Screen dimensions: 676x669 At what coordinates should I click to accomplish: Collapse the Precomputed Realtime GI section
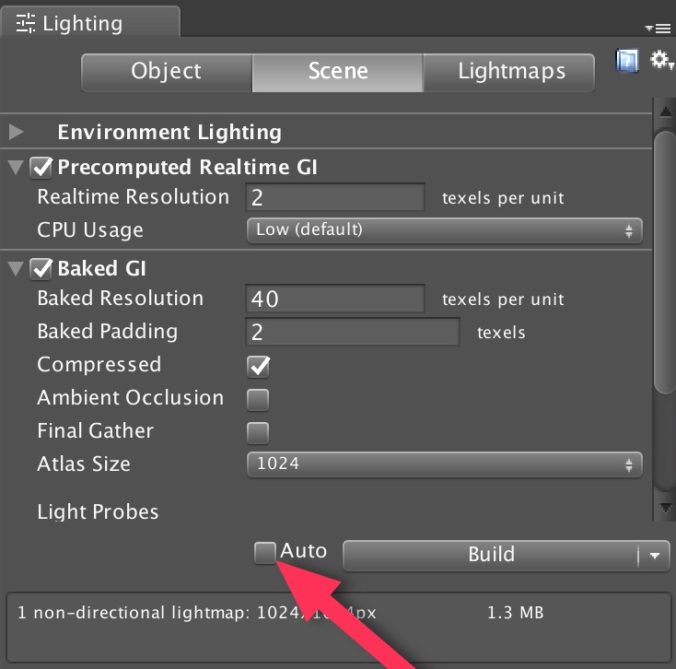coord(16,167)
